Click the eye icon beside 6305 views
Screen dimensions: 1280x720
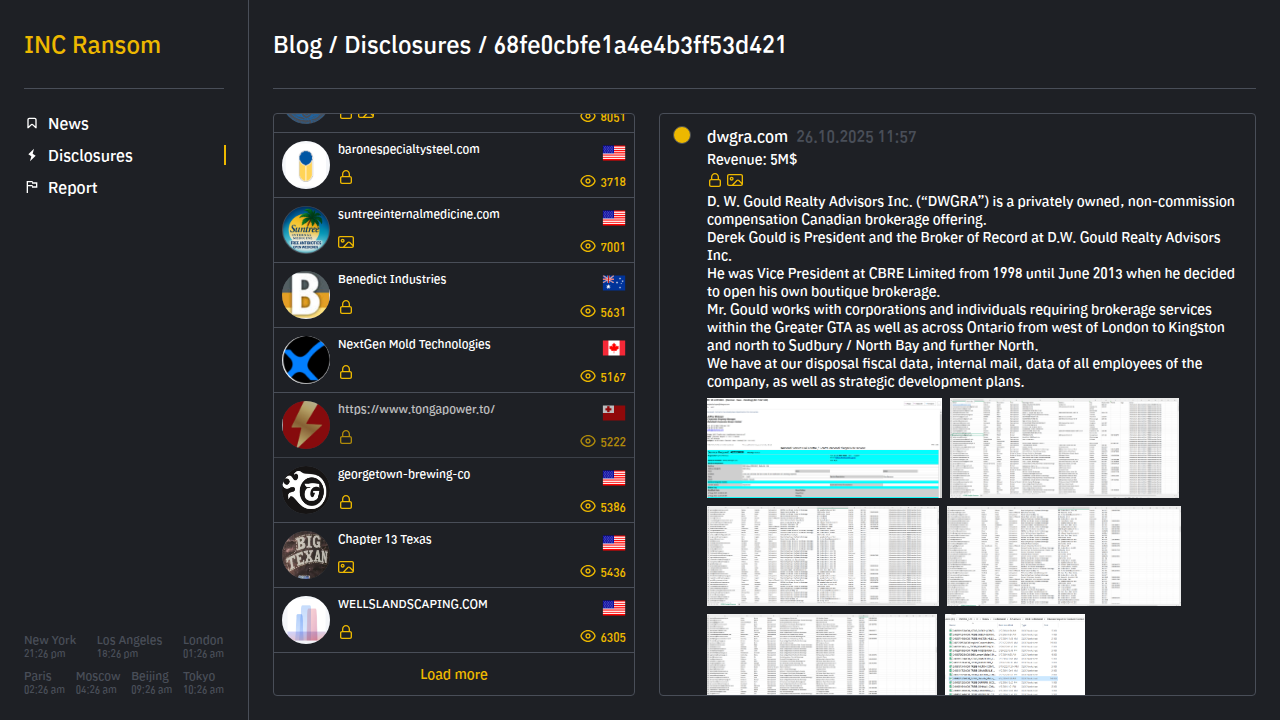click(588, 637)
